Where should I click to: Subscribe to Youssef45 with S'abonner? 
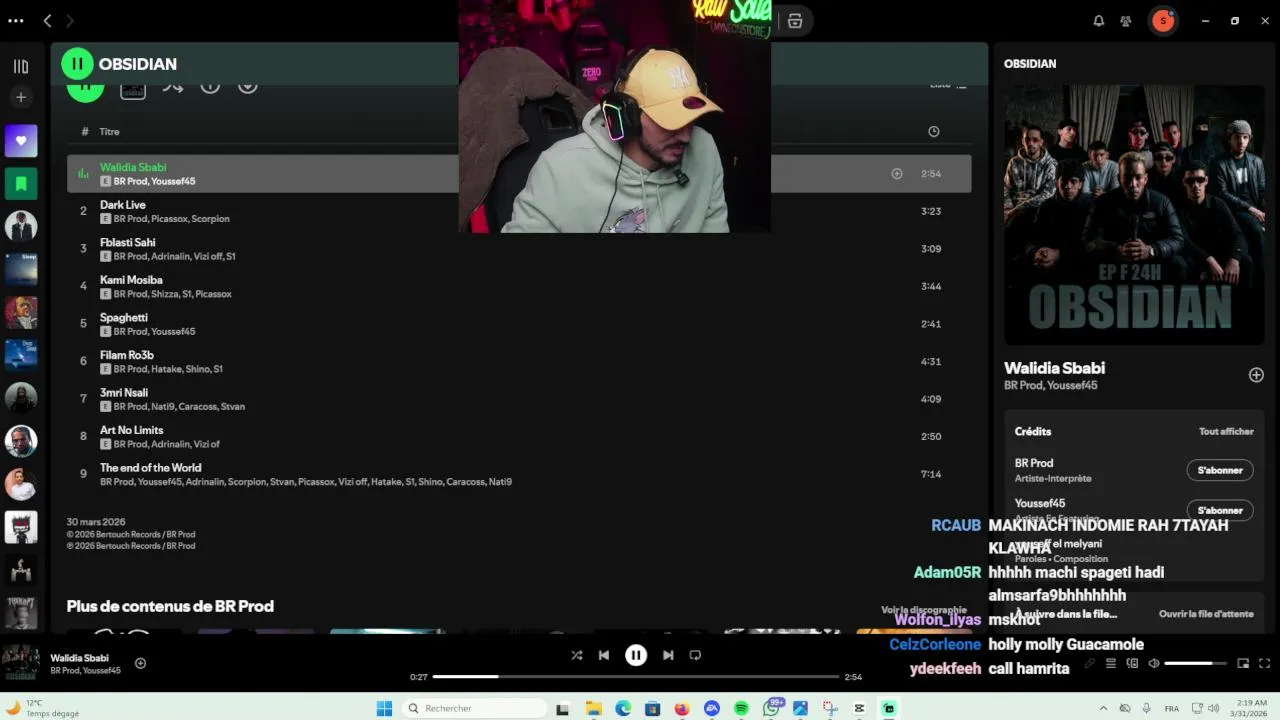point(1220,510)
